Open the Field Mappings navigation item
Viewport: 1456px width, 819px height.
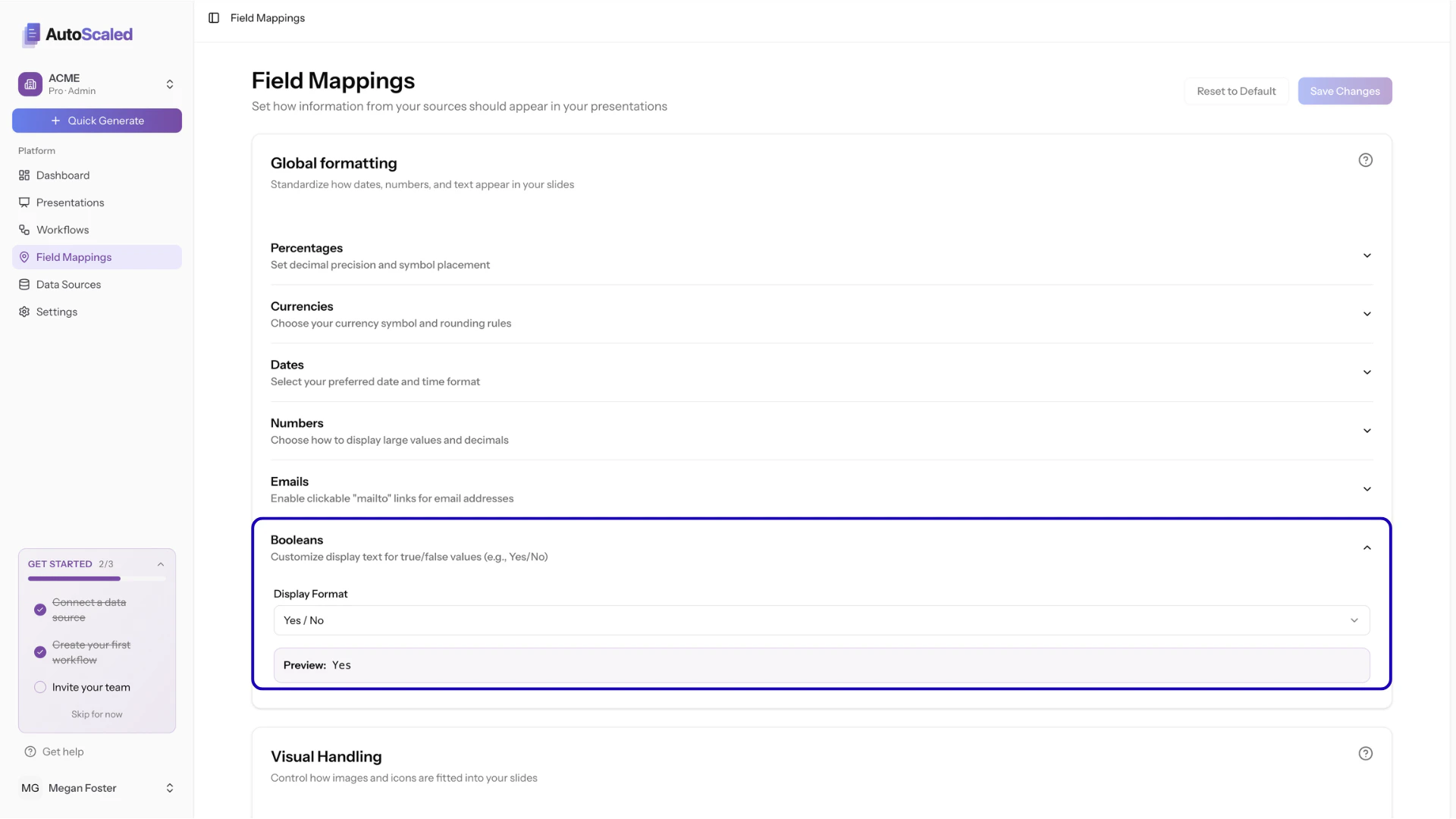tap(74, 257)
